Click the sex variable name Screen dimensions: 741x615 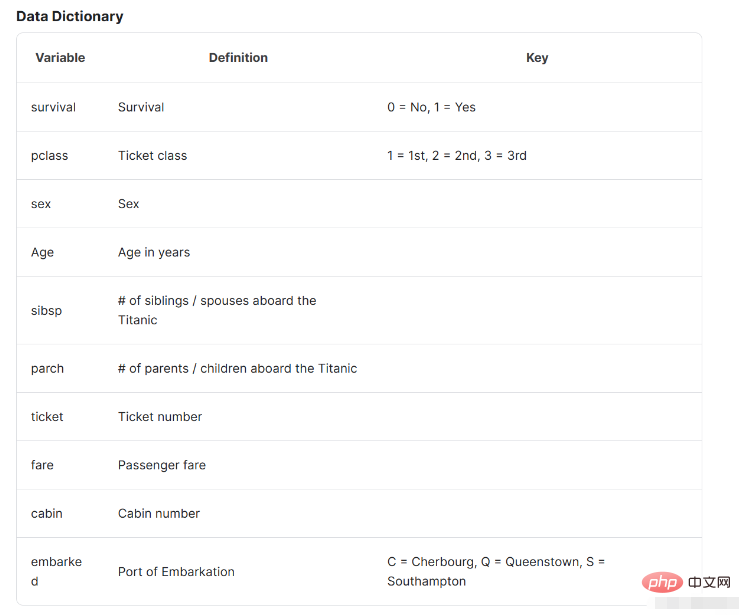coord(41,204)
